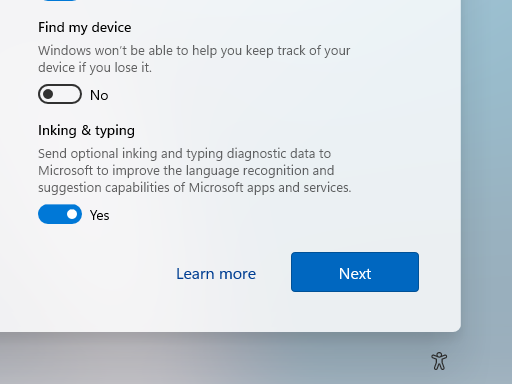Open the Accessibility figure icon
Screen dimensions: 512x384
pos(439,361)
